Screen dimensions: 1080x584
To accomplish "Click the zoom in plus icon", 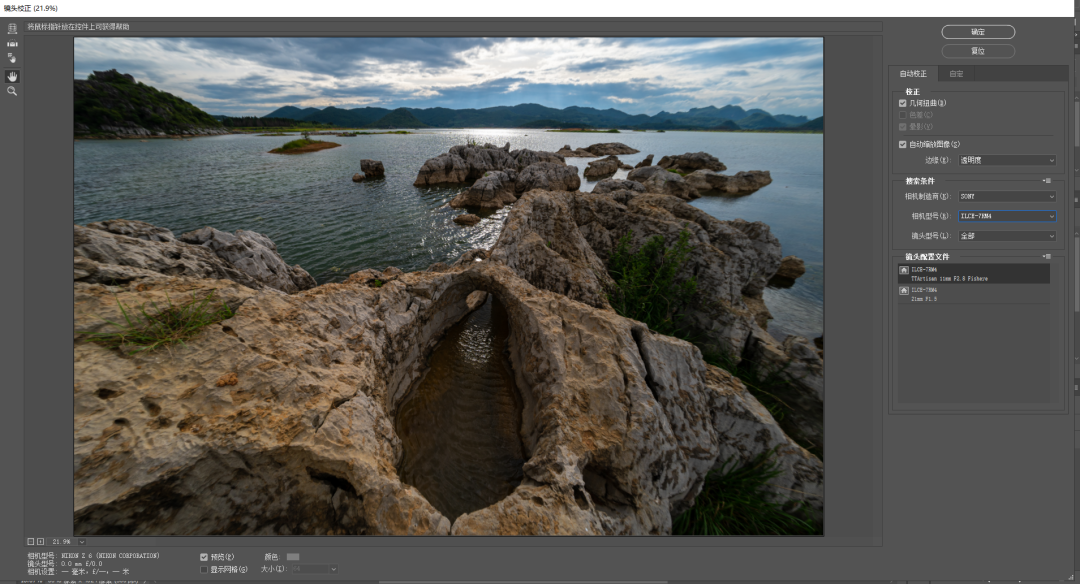I will pyautogui.click(x=40, y=541).
